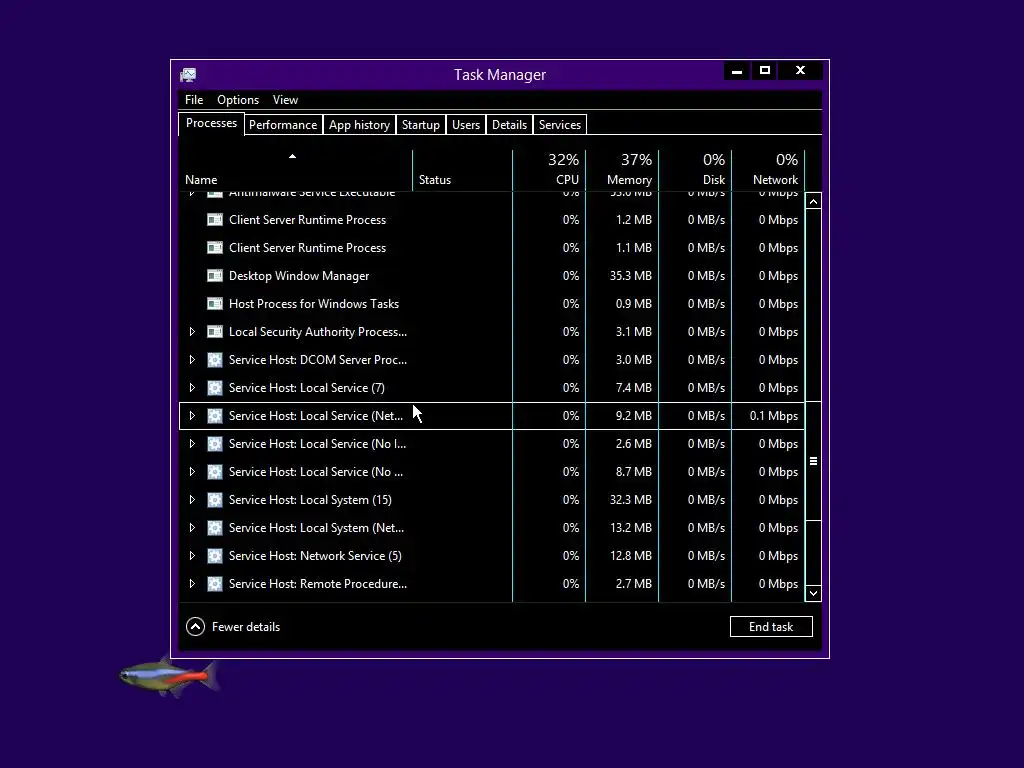Click the scrollbar up arrow
The height and width of the screenshot is (768, 1024).
click(x=813, y=202)
